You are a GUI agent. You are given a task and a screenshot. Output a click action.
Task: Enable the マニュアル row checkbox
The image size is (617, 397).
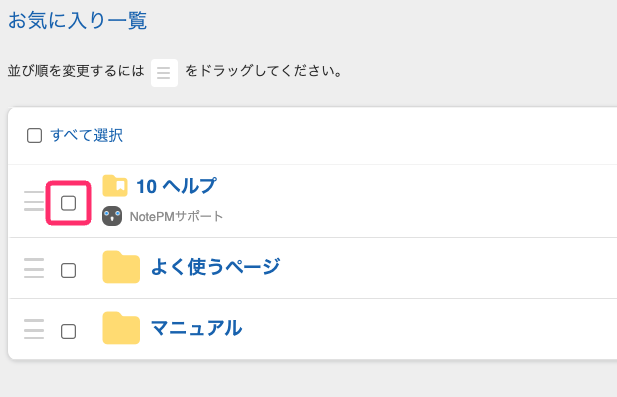(x=68, y=332)
